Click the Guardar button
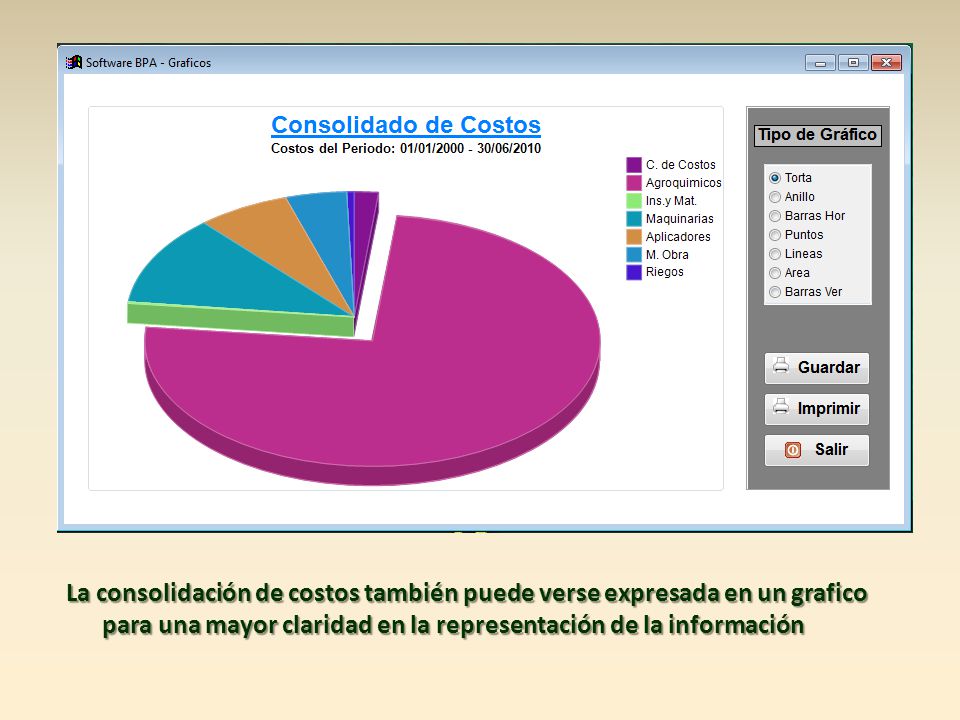 click(816, 368)
